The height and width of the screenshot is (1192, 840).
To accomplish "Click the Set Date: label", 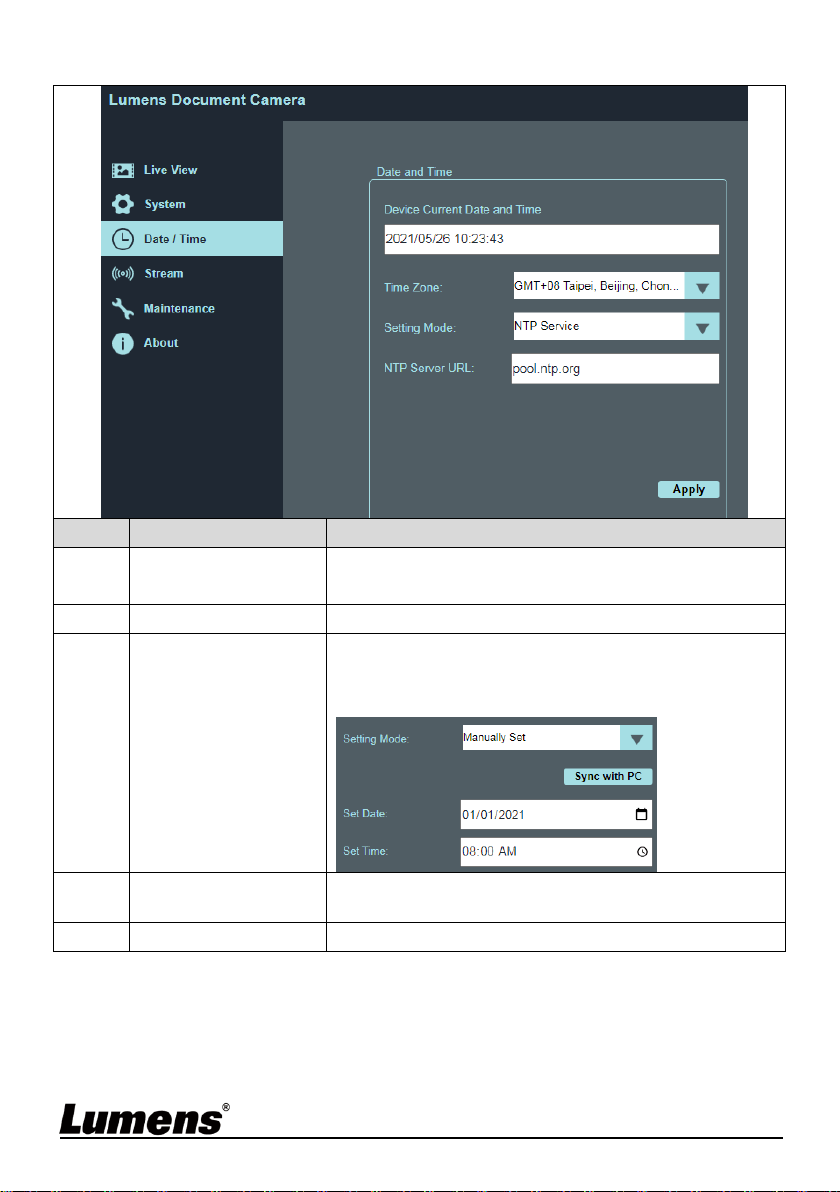I will (x=365, y=813).
